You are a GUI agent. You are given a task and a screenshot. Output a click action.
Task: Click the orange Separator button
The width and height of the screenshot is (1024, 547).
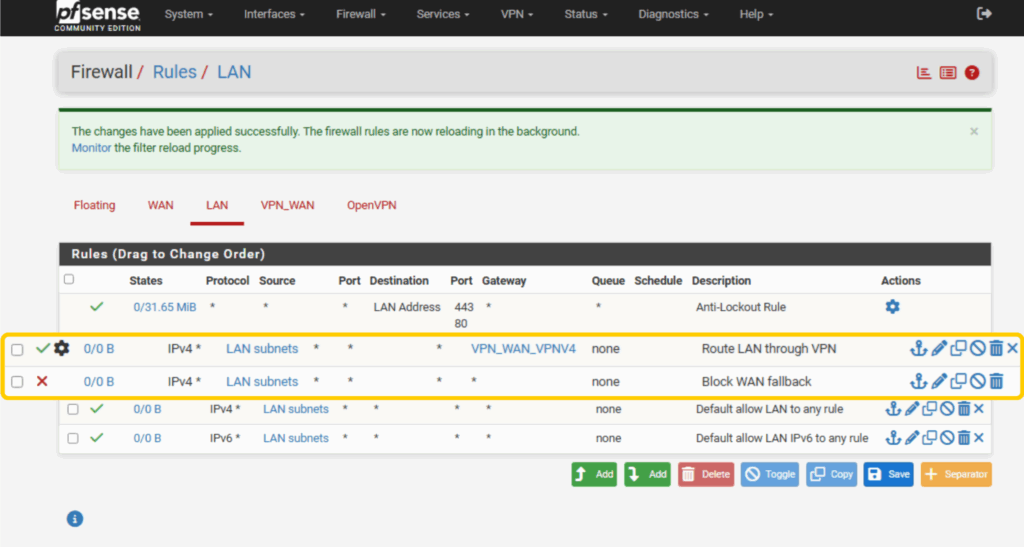coord(956,475)
